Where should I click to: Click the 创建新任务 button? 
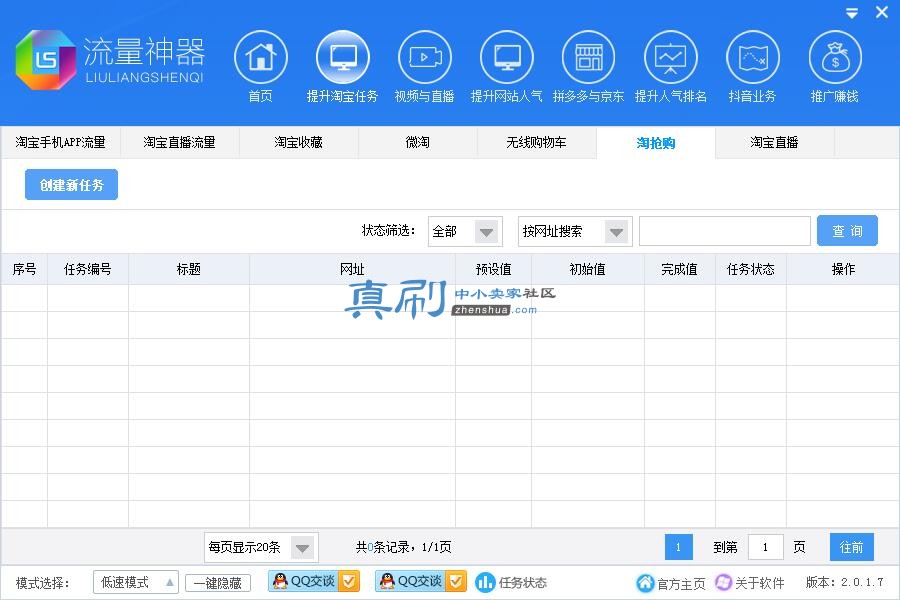[x=71, y=184]
